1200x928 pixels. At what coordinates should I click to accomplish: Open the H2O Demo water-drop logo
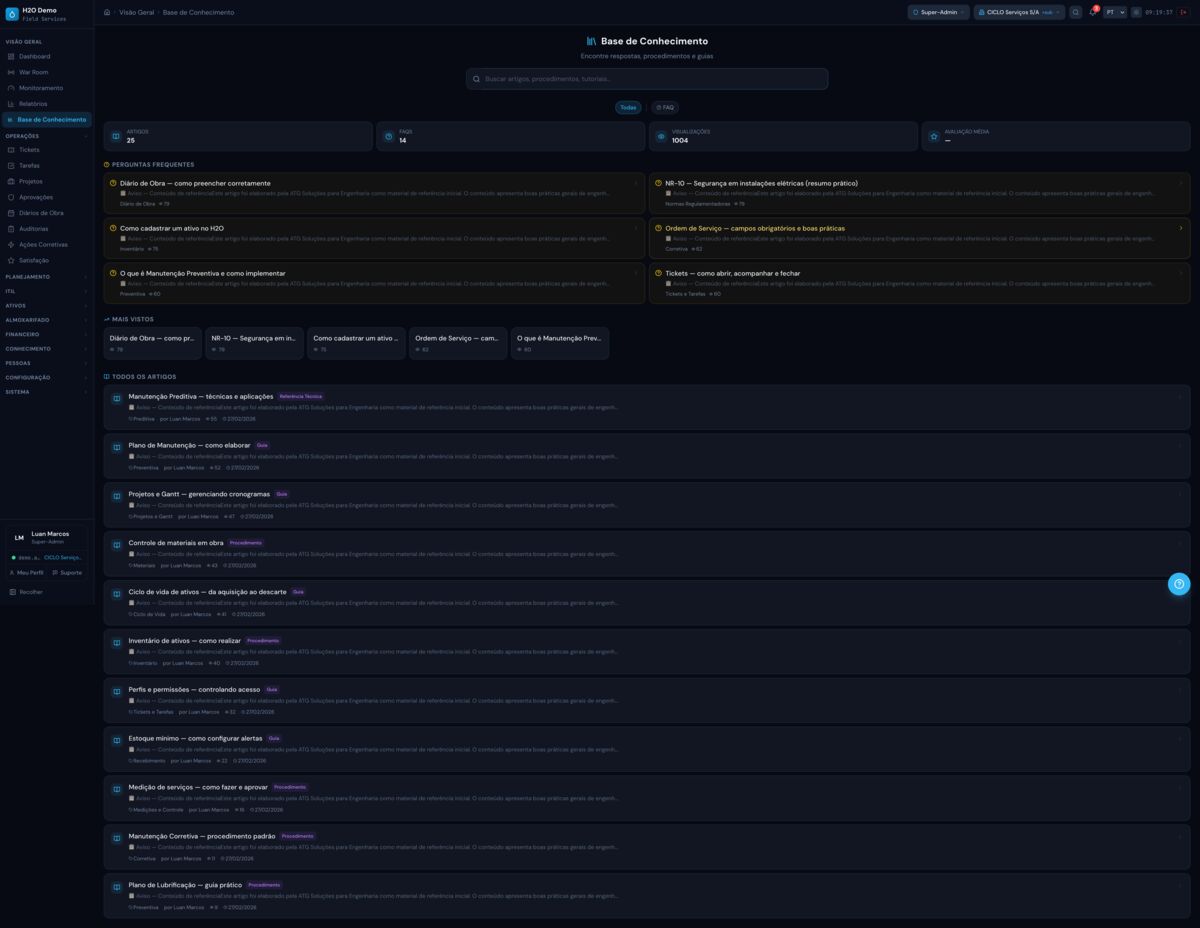pos(12,14)
